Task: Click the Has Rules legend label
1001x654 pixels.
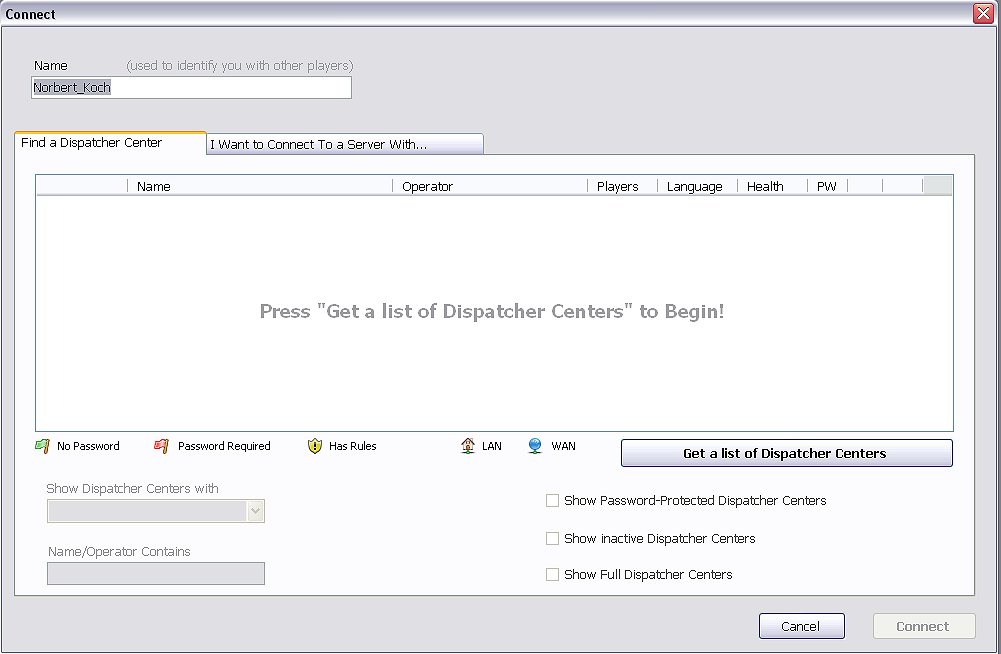Action: point(352,446)
